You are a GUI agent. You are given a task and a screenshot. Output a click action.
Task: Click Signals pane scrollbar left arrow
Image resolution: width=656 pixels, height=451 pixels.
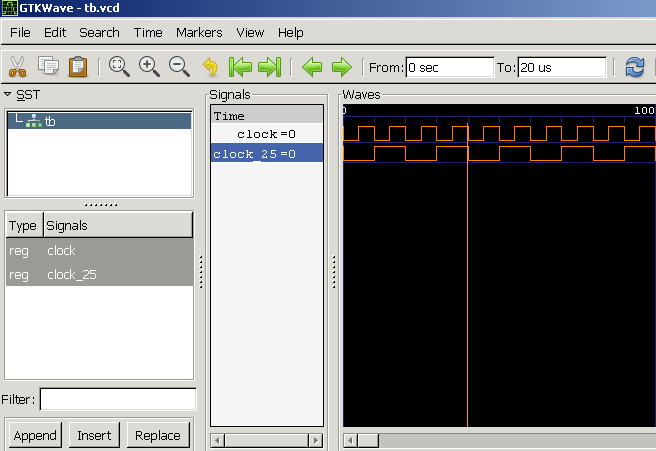click(217, 441)
